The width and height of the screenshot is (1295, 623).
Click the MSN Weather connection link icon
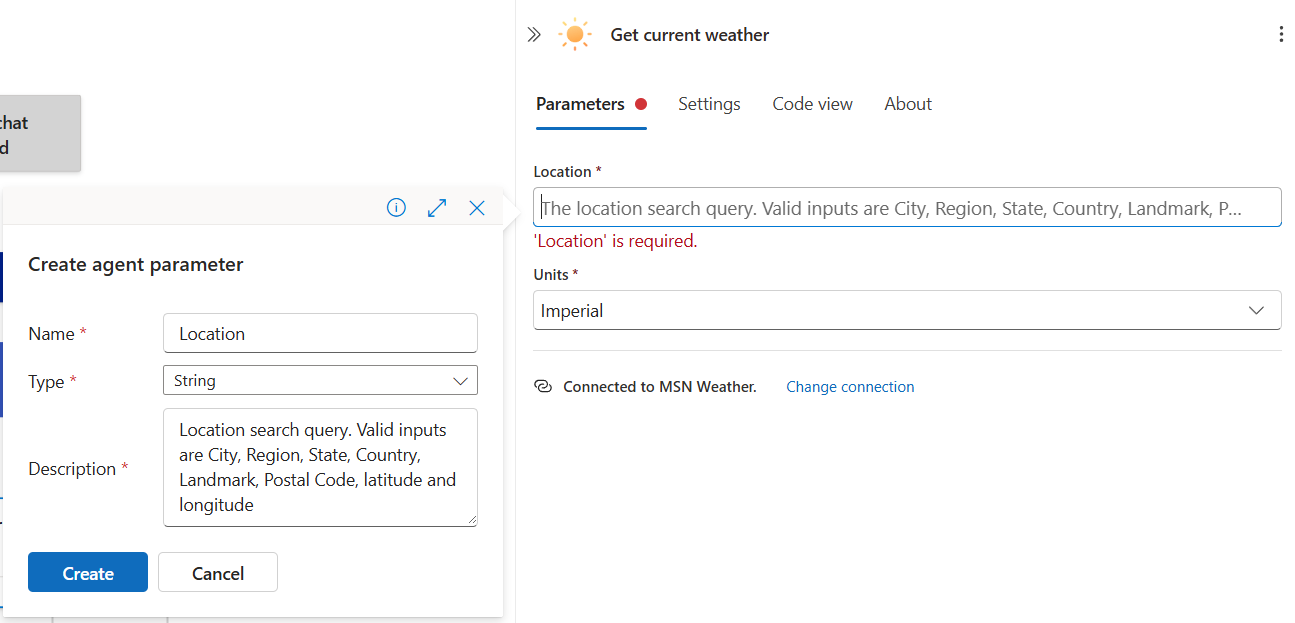click(542, 386)
